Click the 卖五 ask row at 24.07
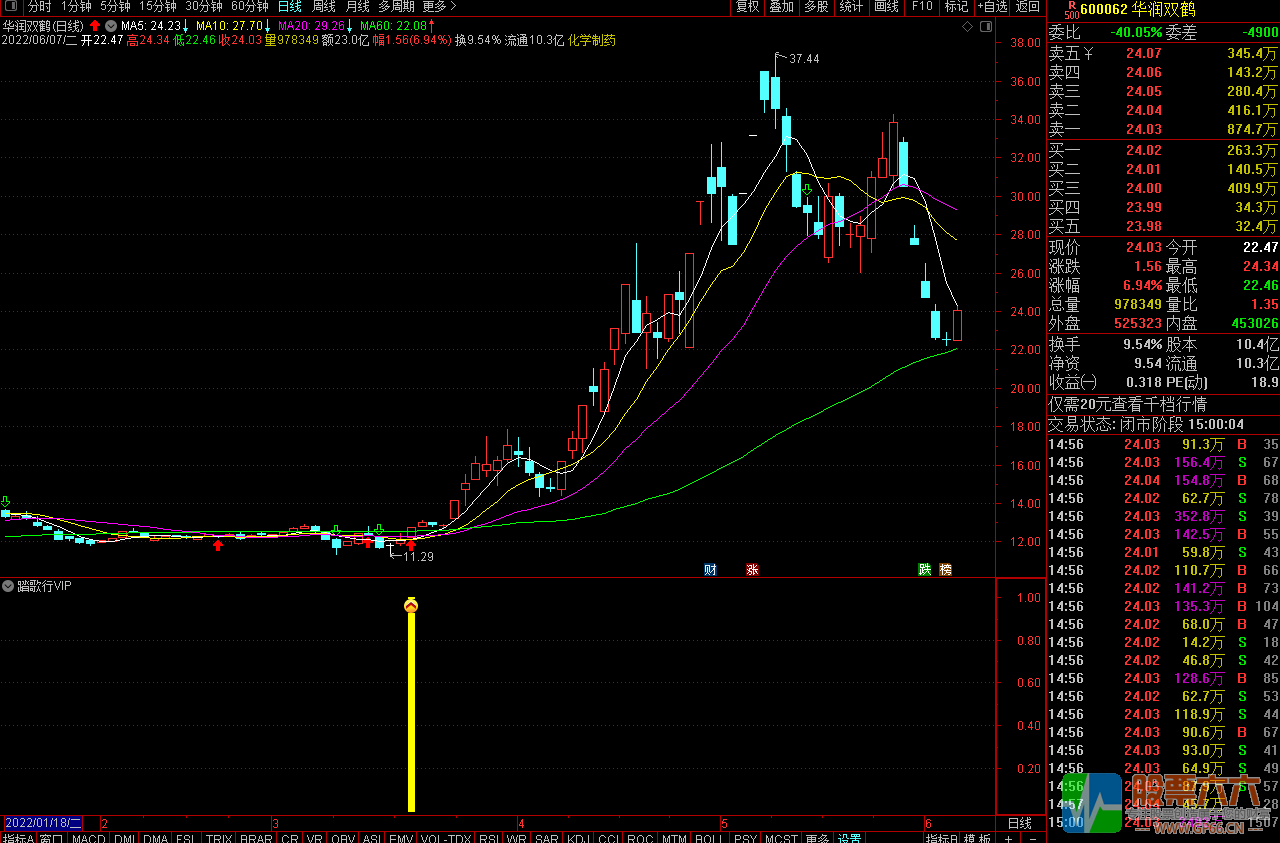This screenshot has width=1280, height=843. [1163, 53]
